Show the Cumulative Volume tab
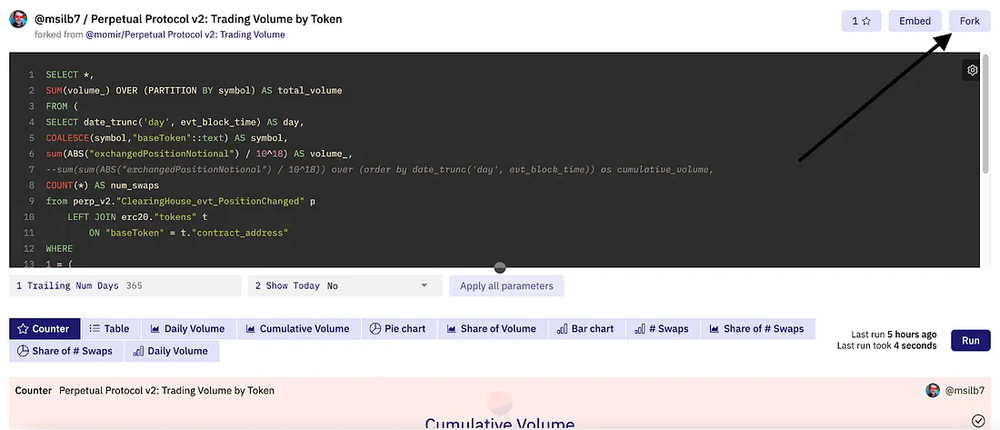Viewport: 1000px width, 430px height. point(297,328)
